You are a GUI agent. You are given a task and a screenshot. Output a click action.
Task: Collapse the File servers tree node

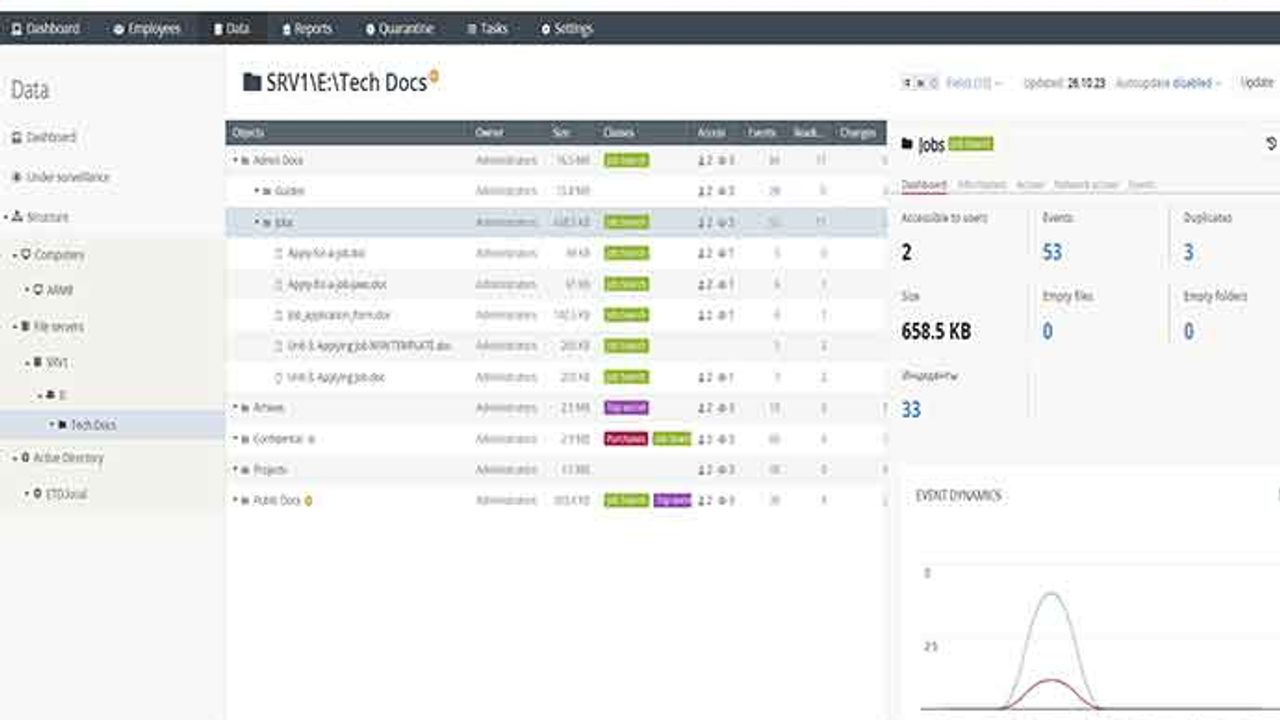coord(15,327)
